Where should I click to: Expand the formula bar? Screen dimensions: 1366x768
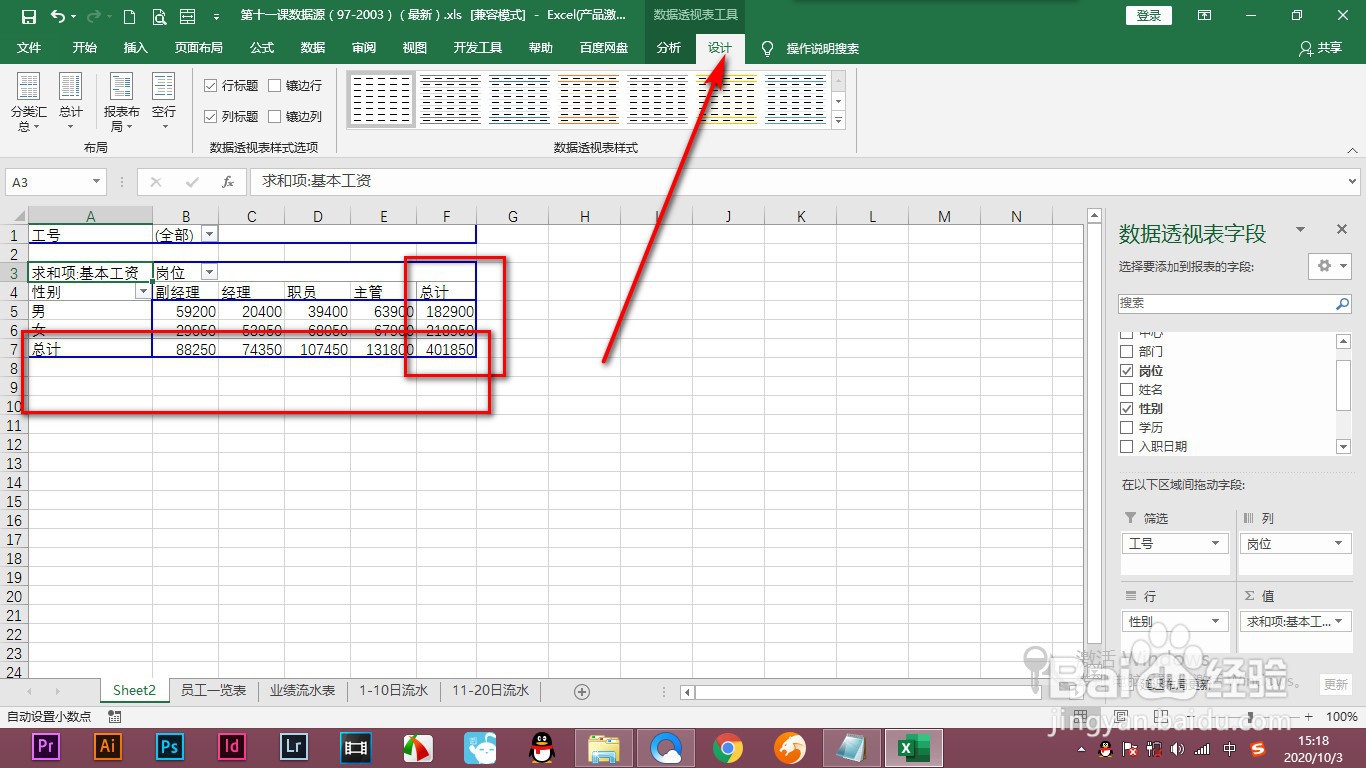click(x=1353, y=182)
